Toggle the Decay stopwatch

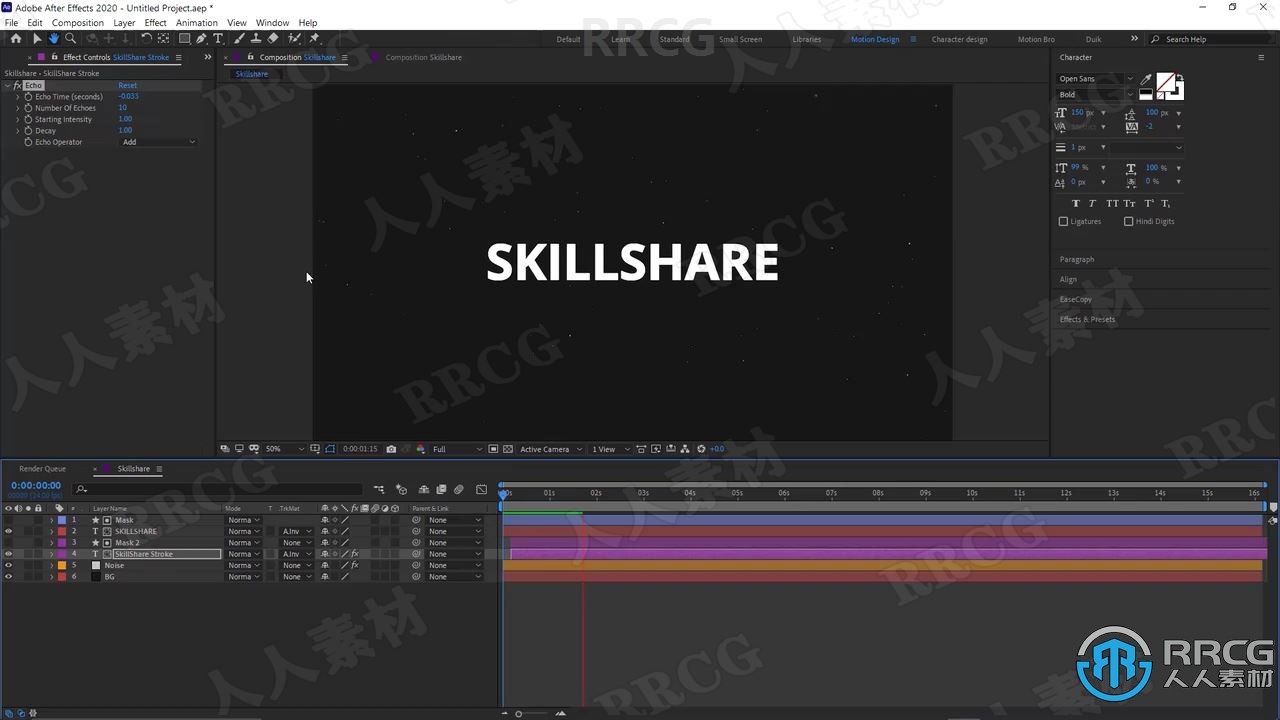coord(28,130)
